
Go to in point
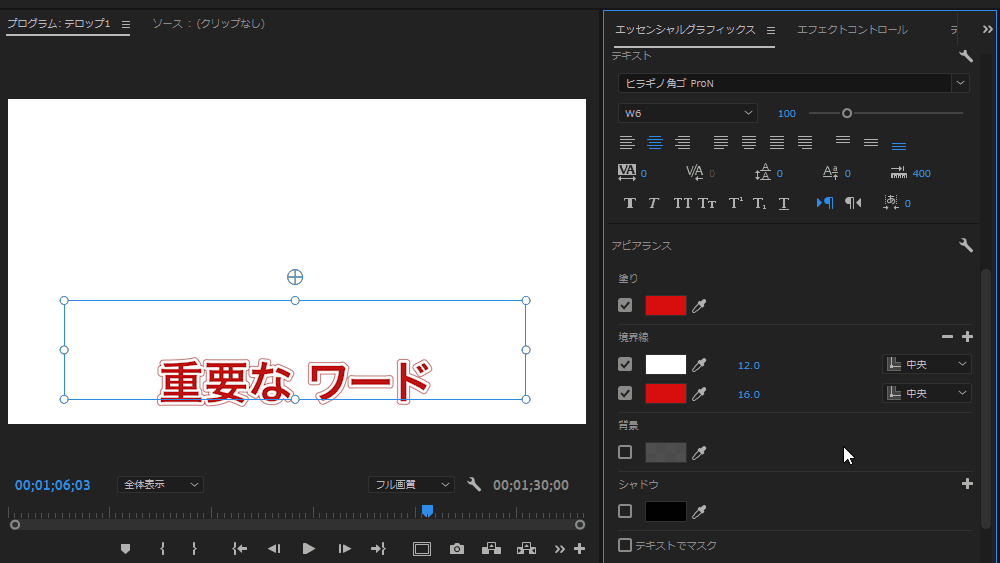click(x=240, y=549)
